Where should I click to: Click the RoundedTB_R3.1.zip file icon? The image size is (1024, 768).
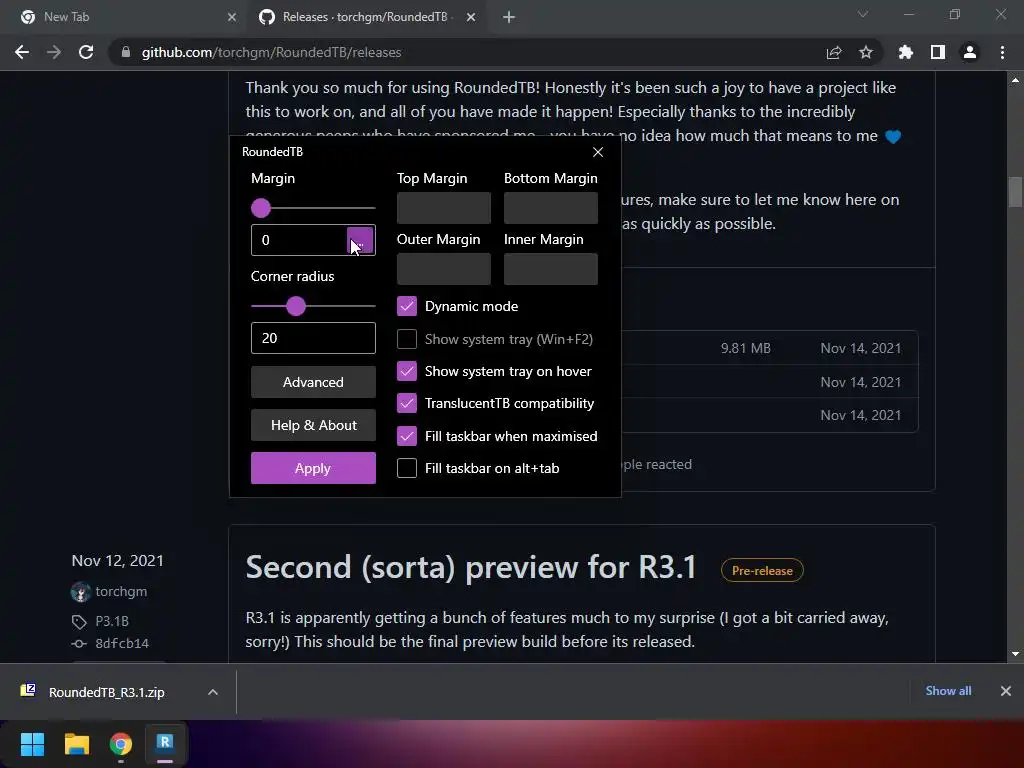(x=27, y=690)
